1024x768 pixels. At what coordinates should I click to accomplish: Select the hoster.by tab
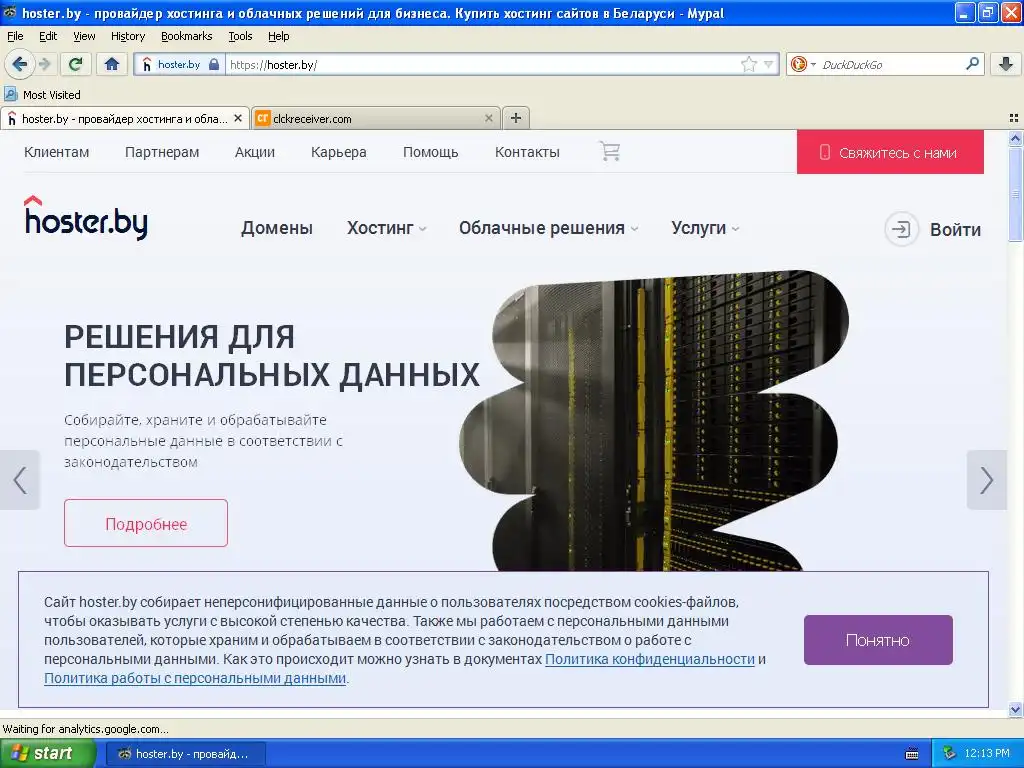coord(124,118)
